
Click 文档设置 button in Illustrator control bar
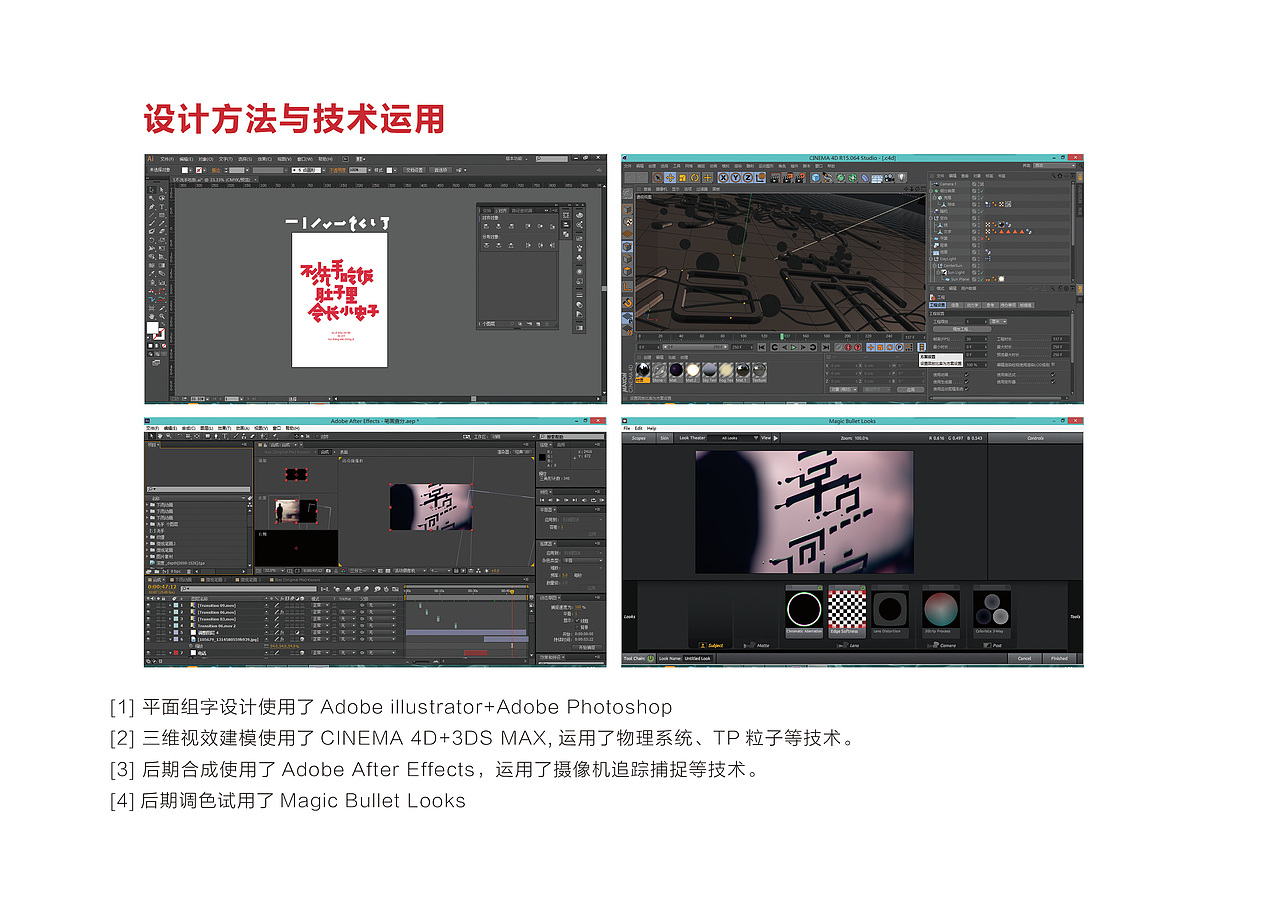(x=414, y=170)
